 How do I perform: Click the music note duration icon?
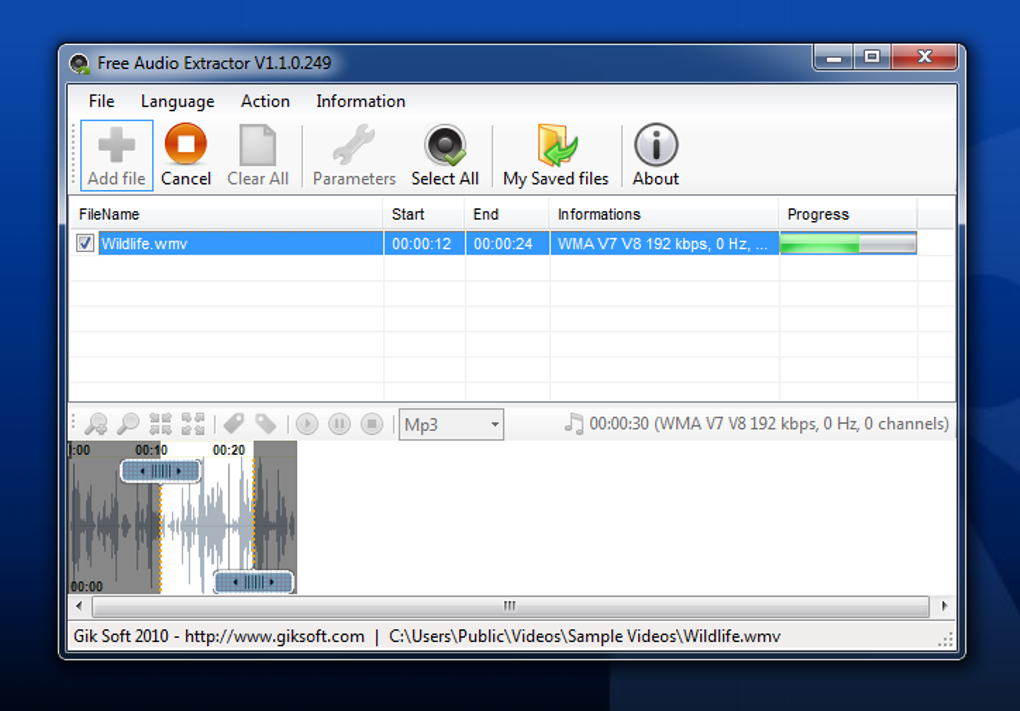pyautogui.click(x=574, y=423)
